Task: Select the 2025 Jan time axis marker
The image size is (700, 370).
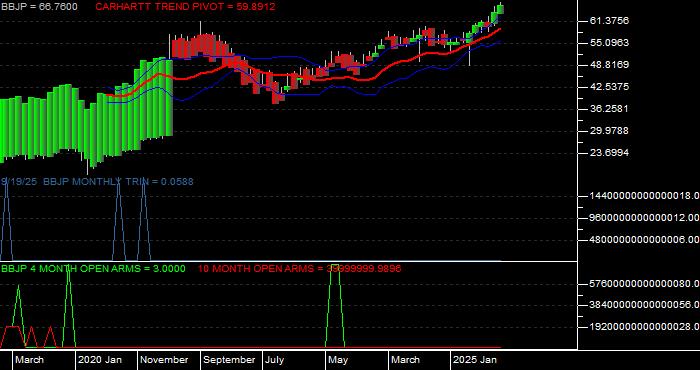Action: click(475, 360)
